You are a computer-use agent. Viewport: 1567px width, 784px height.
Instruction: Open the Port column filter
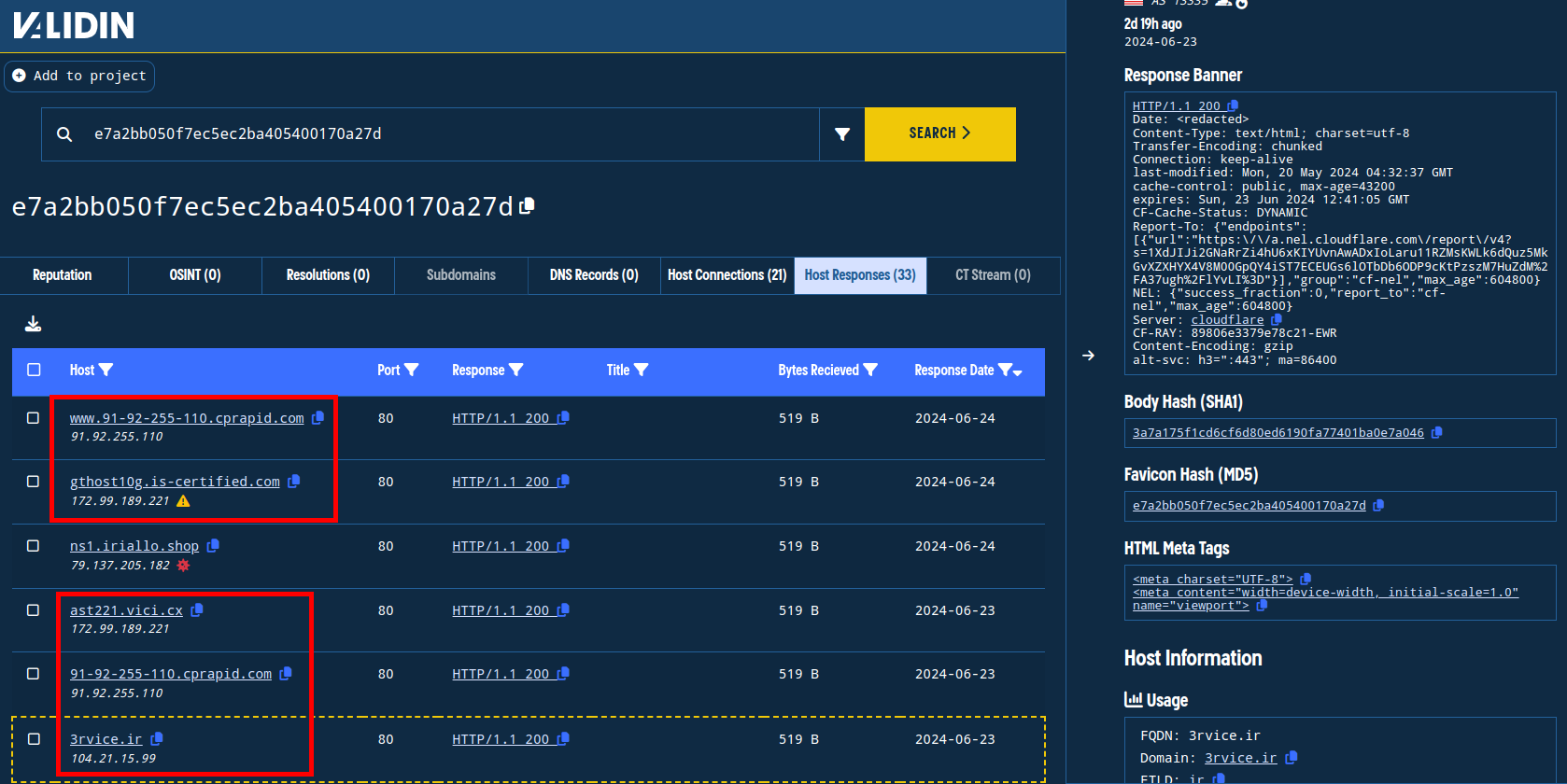(x=411, y=371)
